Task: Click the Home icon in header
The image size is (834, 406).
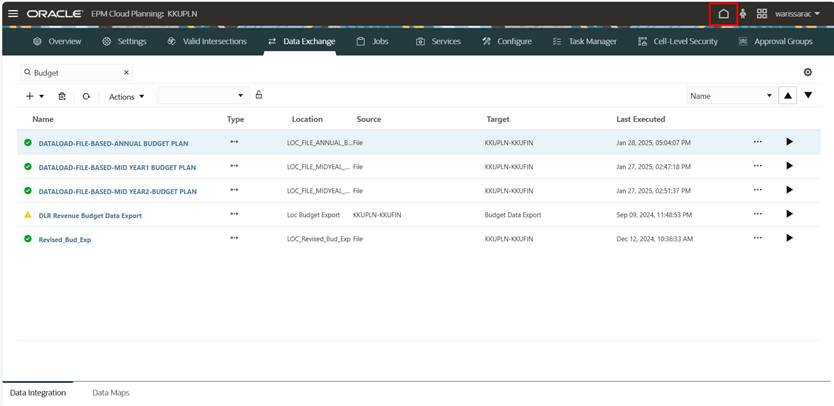Action: (x=723, y=14)
